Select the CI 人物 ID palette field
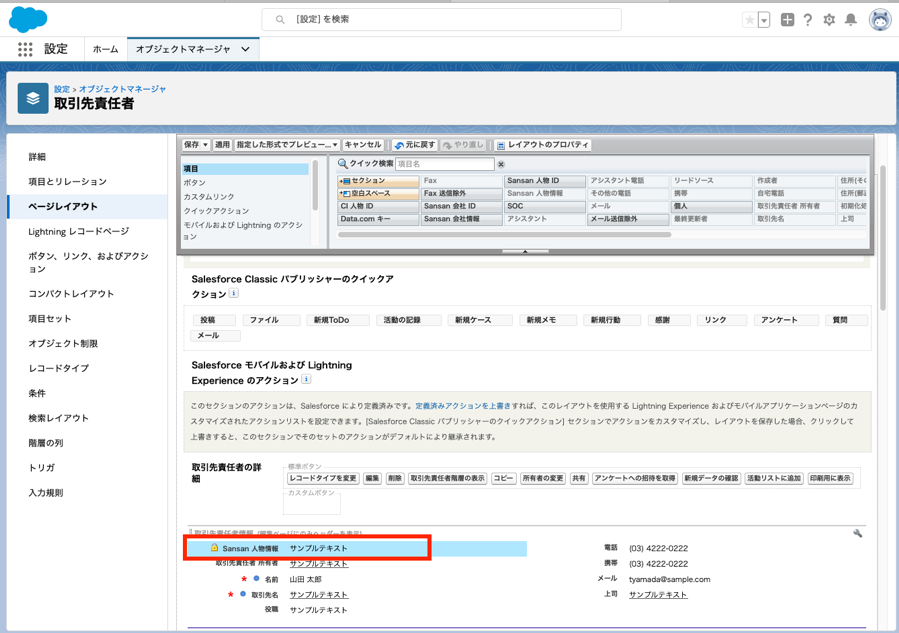 [378, 206]
